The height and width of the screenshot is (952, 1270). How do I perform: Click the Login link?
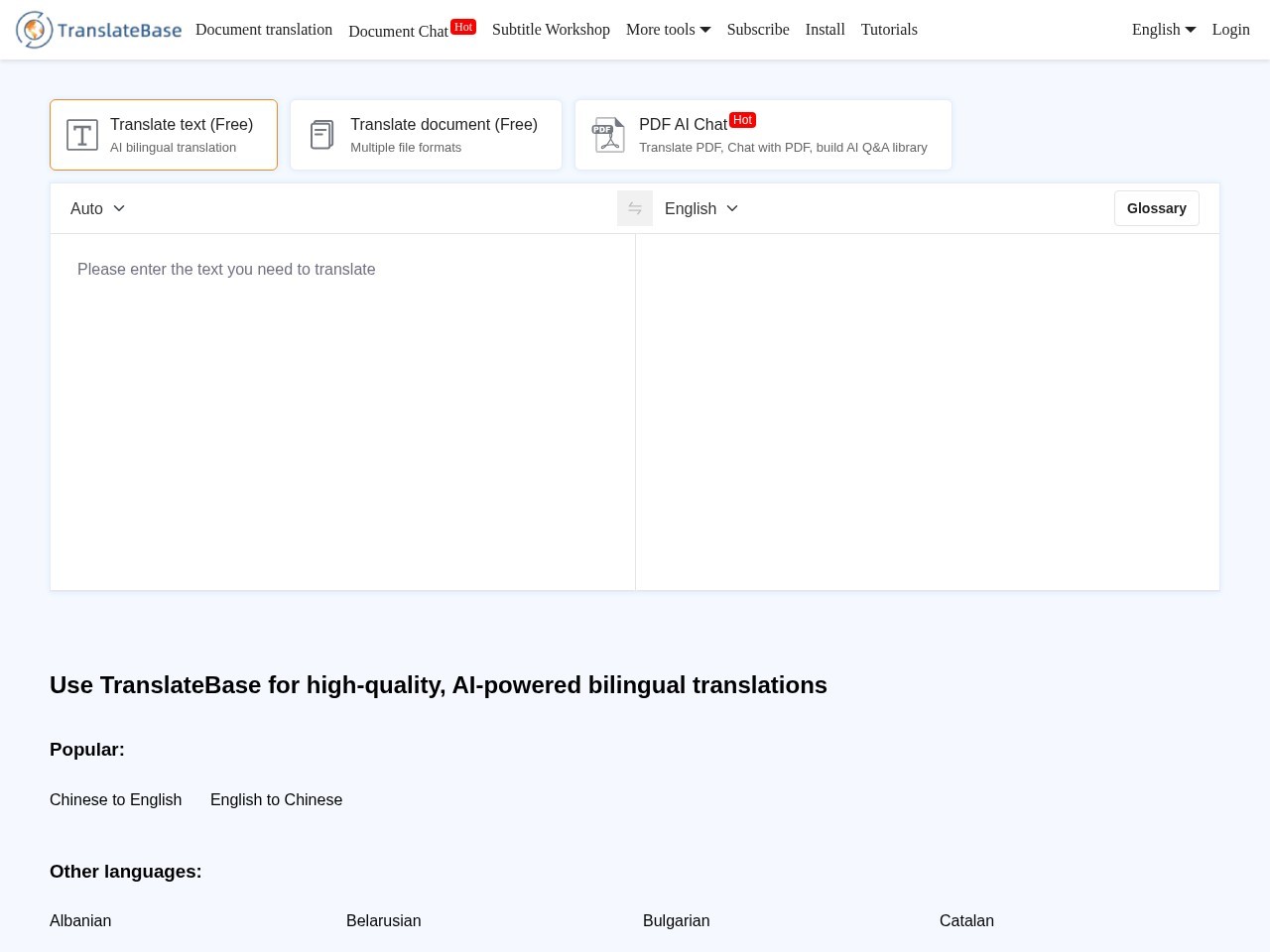coord(1231,30)
